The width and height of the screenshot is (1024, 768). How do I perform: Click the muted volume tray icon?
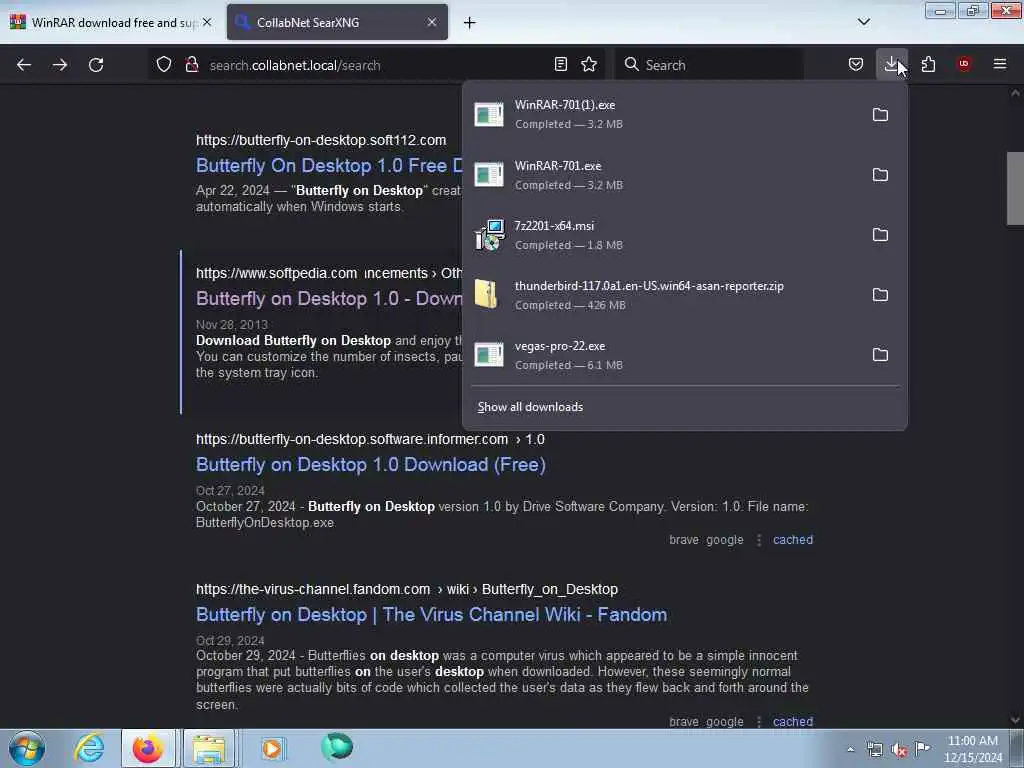click(x=899, y=750)
